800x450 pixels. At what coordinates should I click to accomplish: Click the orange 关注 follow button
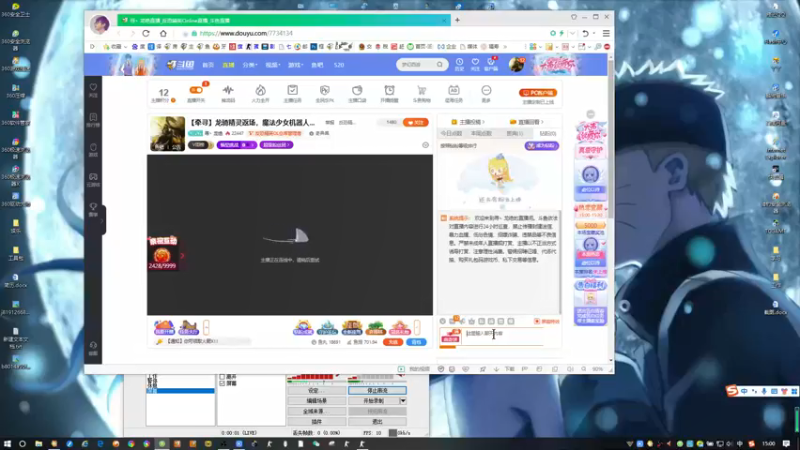pyautogui.click(x=416, y=122)
